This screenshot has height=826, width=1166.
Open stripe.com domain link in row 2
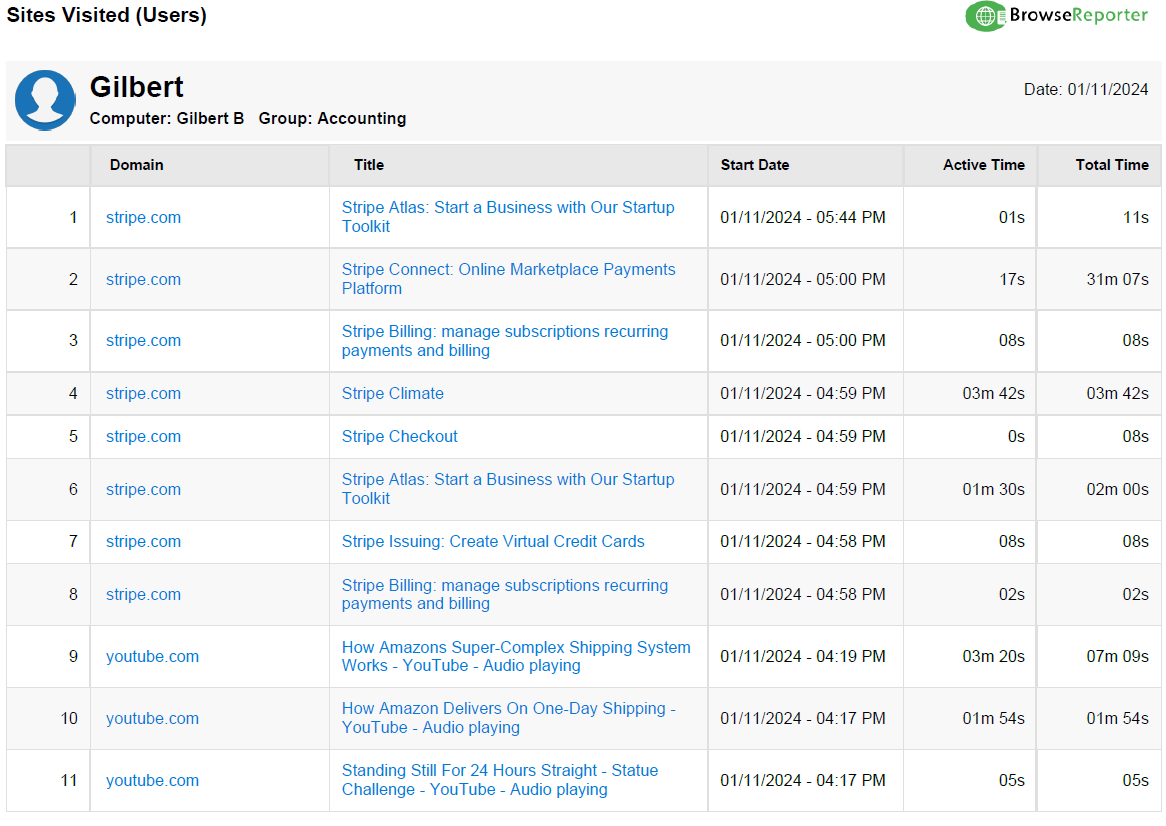click(144, 280)
